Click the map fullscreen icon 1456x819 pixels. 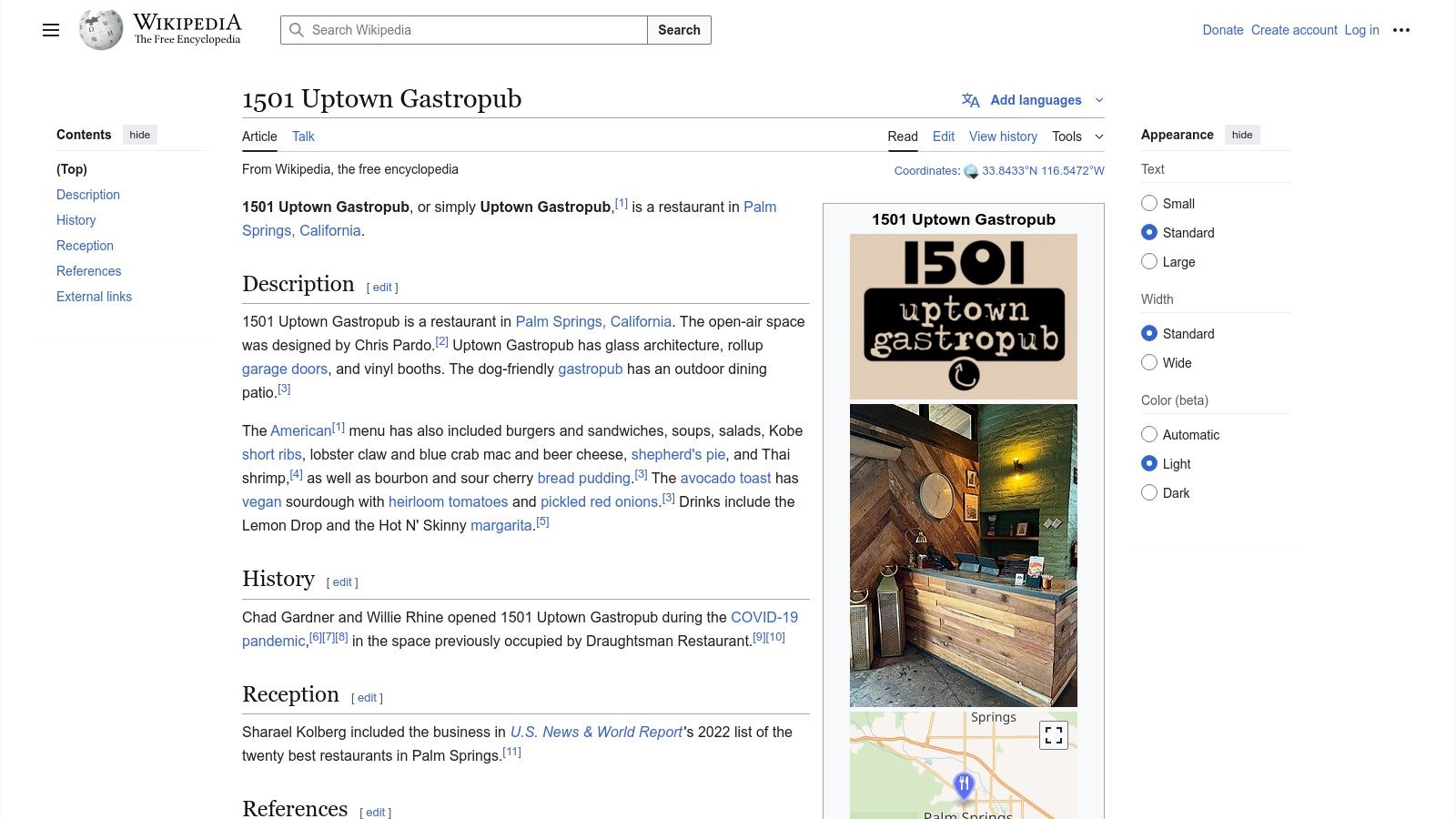tap(1054, 735)
